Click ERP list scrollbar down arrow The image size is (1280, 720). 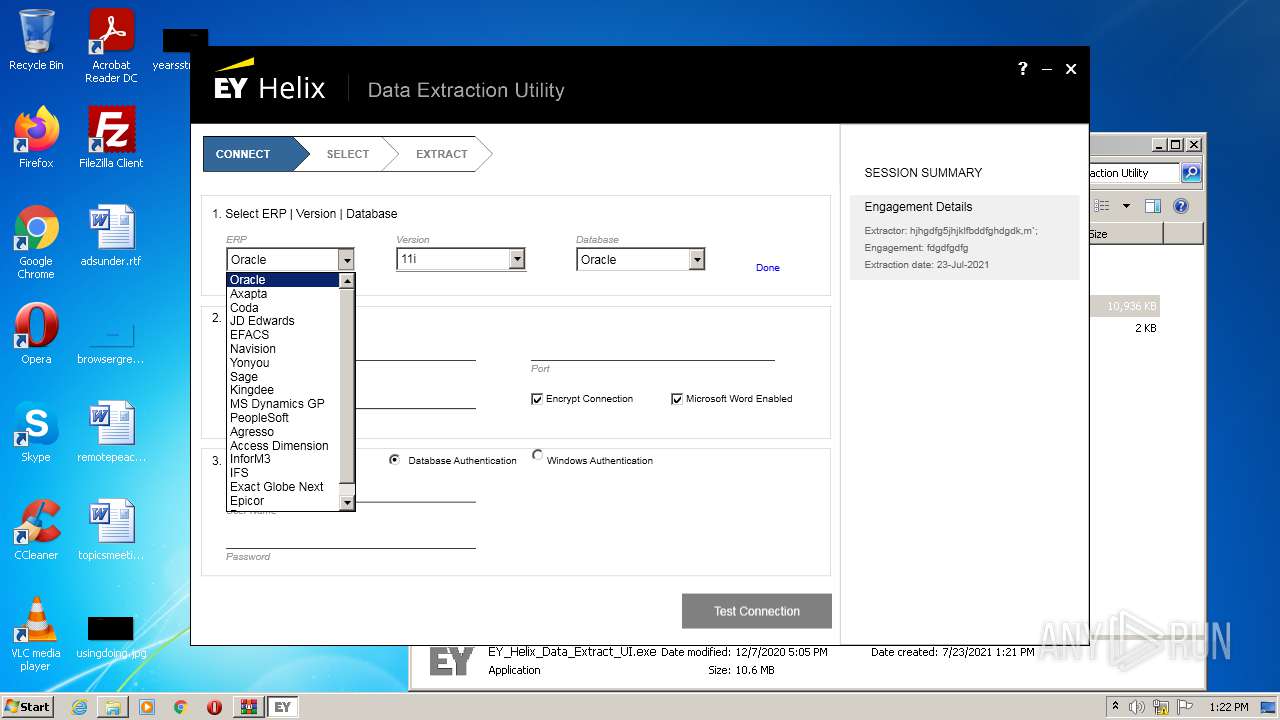[347, 502]
